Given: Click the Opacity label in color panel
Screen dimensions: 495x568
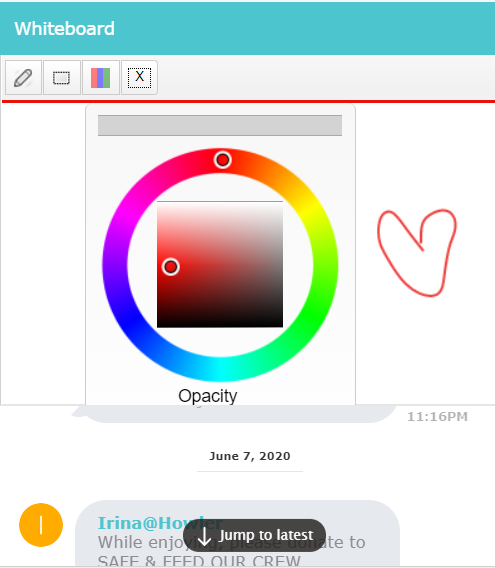Looking at the screenshot, I should click(x=208, y=396).
